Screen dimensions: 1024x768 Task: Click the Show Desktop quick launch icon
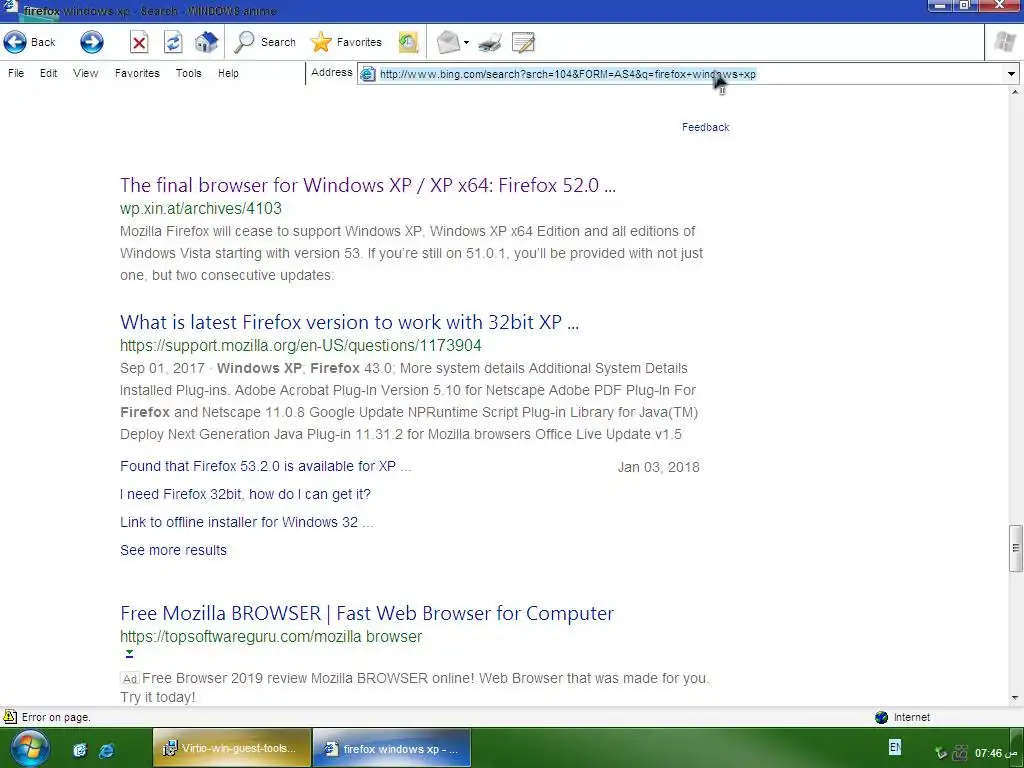pos(80,750)
